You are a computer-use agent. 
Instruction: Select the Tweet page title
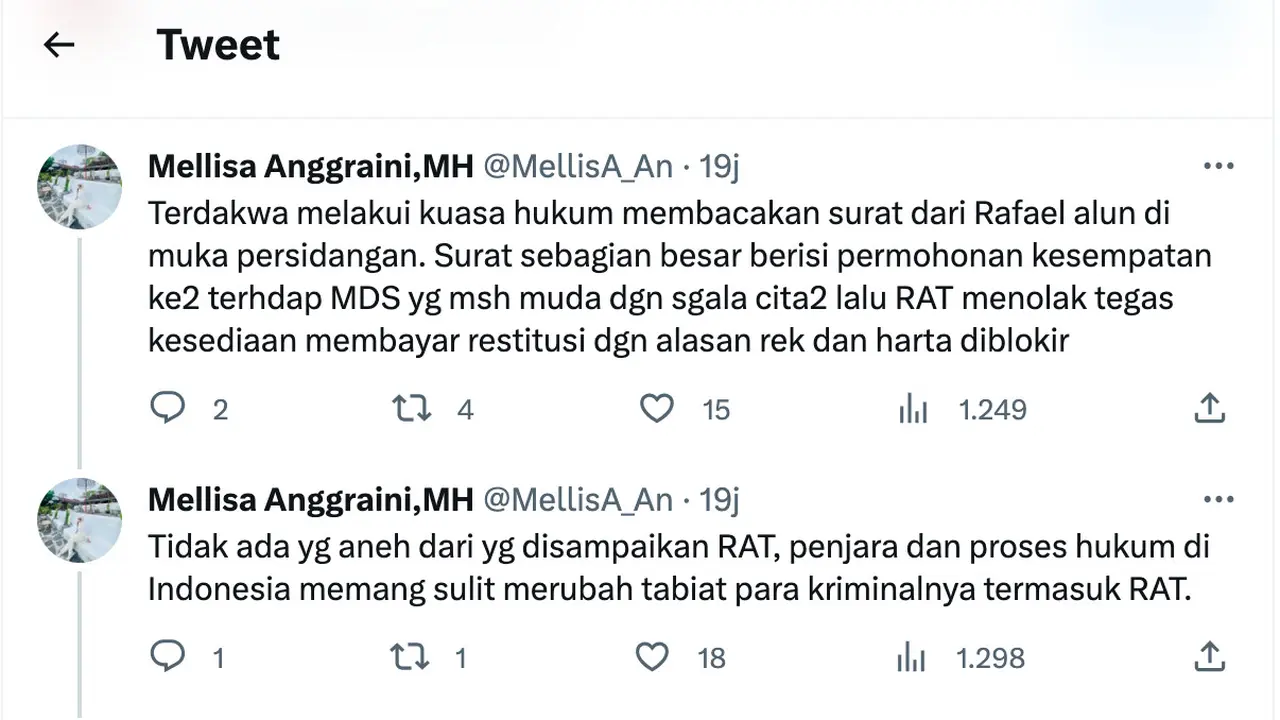coord(218,44)
